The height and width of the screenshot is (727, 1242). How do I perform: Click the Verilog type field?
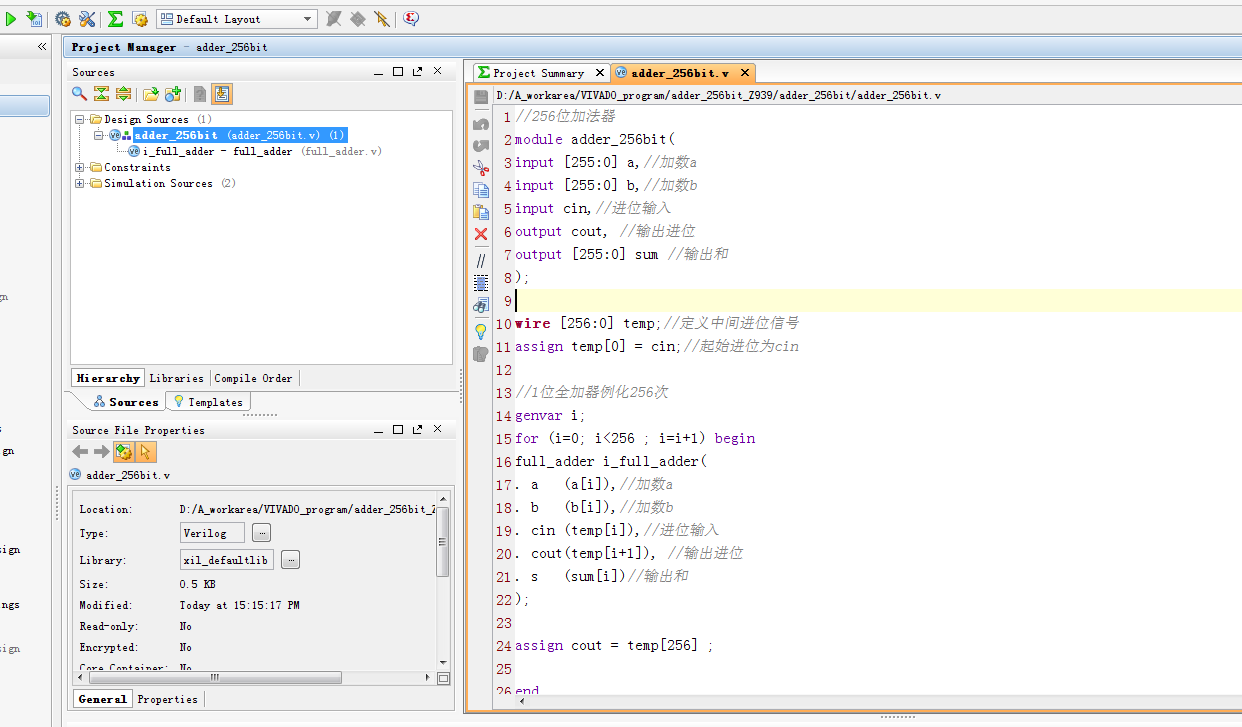tap(212, 533)
